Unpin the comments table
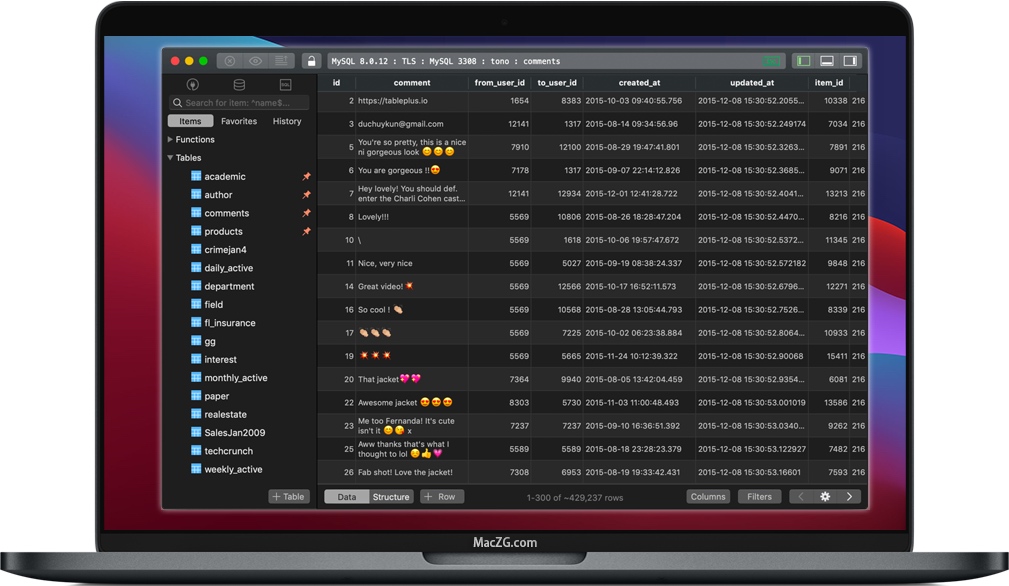This screenshot has height=586, width=1009. point(306,212)
